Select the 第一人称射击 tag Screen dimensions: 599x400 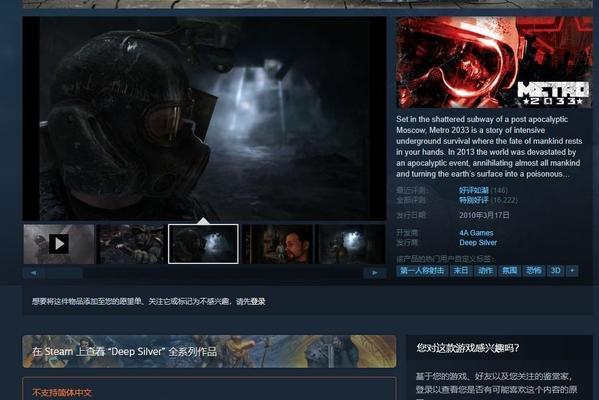tap(422, 271)
